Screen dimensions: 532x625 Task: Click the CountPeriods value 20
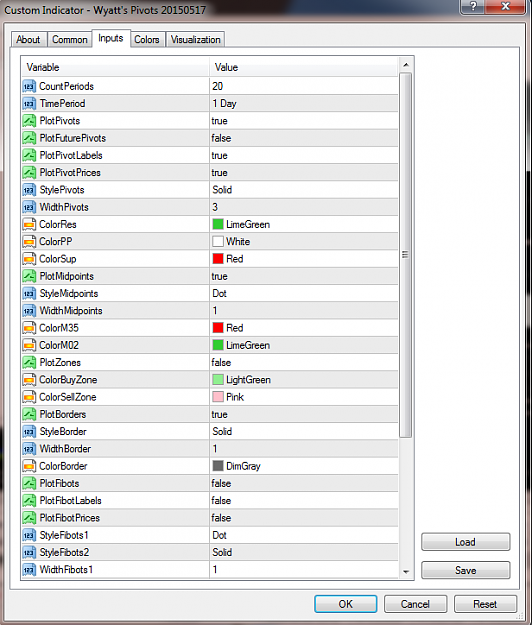(218, 86)
